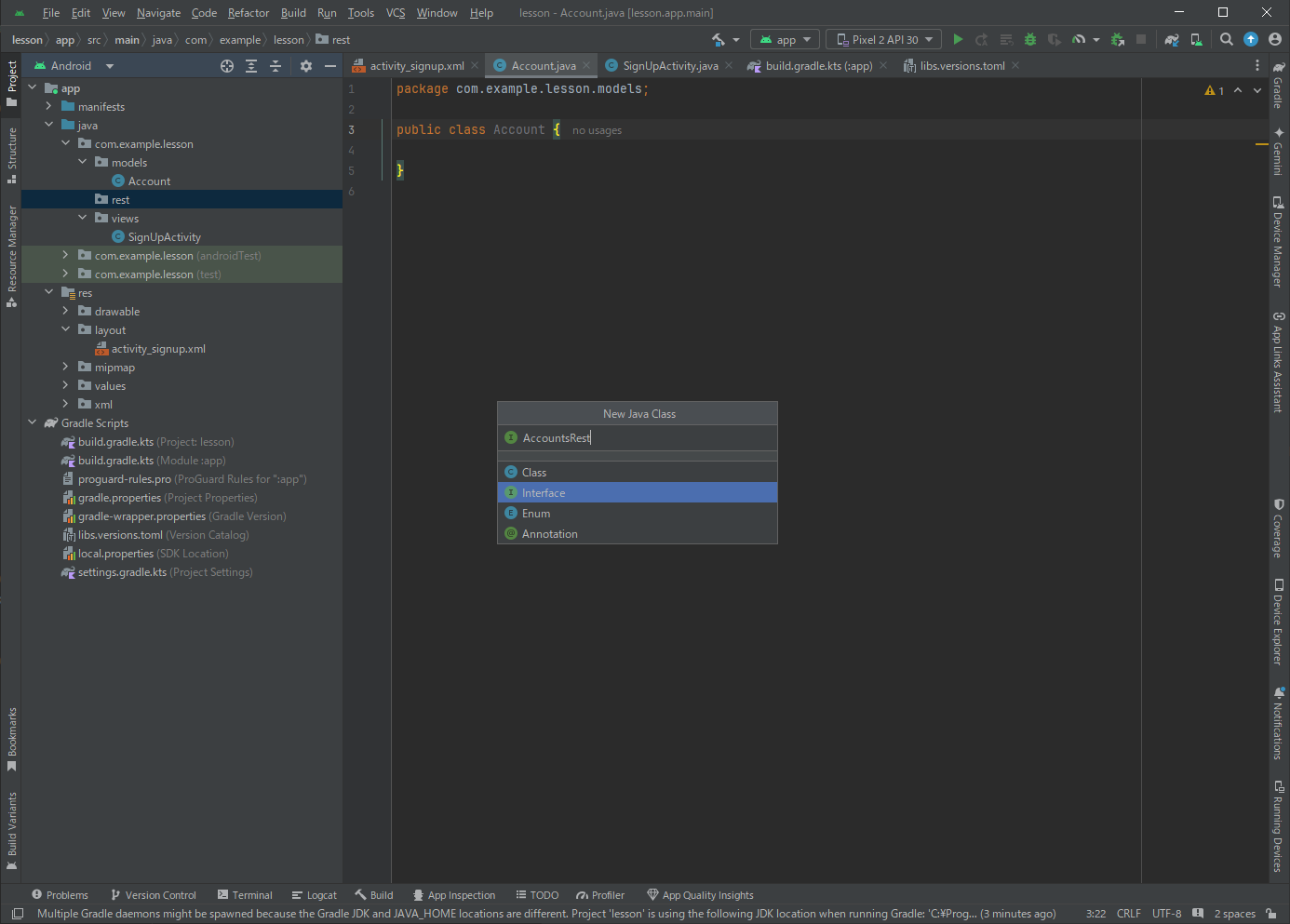The image size is (1290, 924).
Task: Click the class name field containing AccountsRest
Action: (638, 437)
